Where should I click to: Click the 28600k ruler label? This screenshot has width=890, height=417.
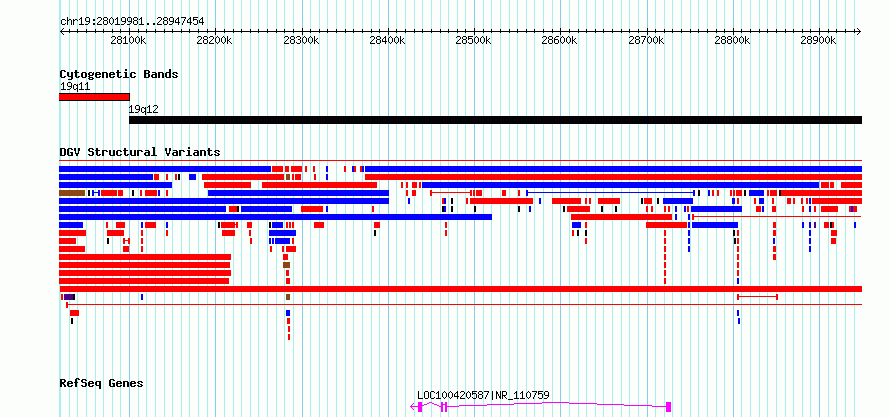pos(560,40)
